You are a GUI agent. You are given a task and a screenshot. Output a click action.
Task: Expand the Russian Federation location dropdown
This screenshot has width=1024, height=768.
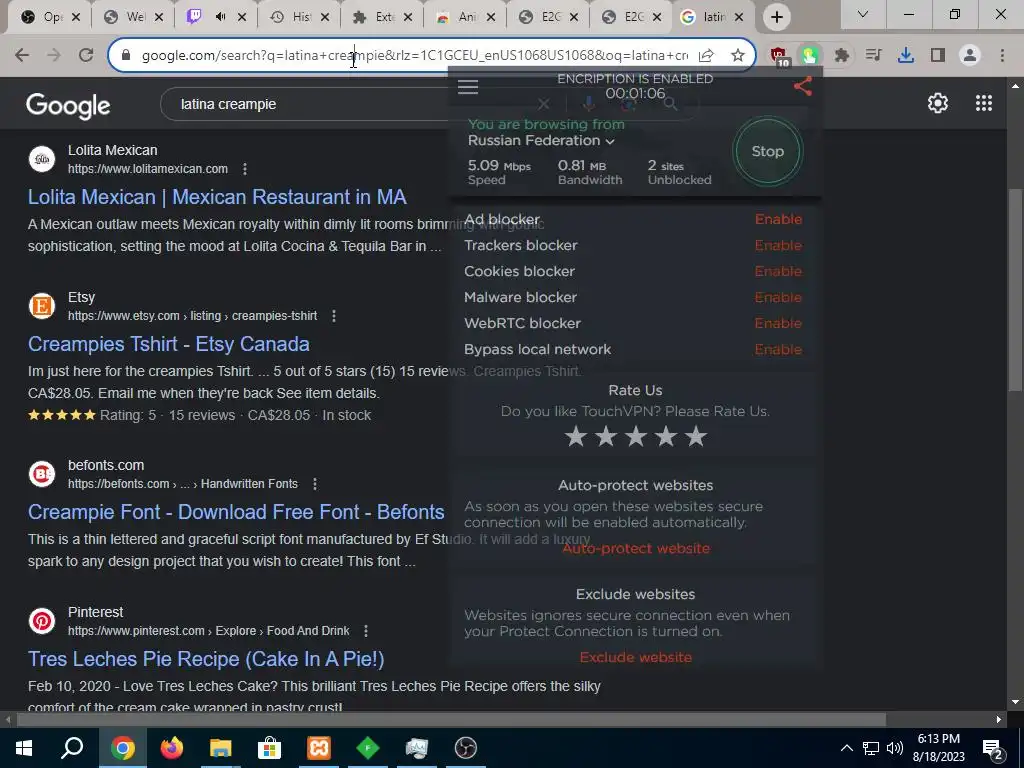[x=541, y=140]
